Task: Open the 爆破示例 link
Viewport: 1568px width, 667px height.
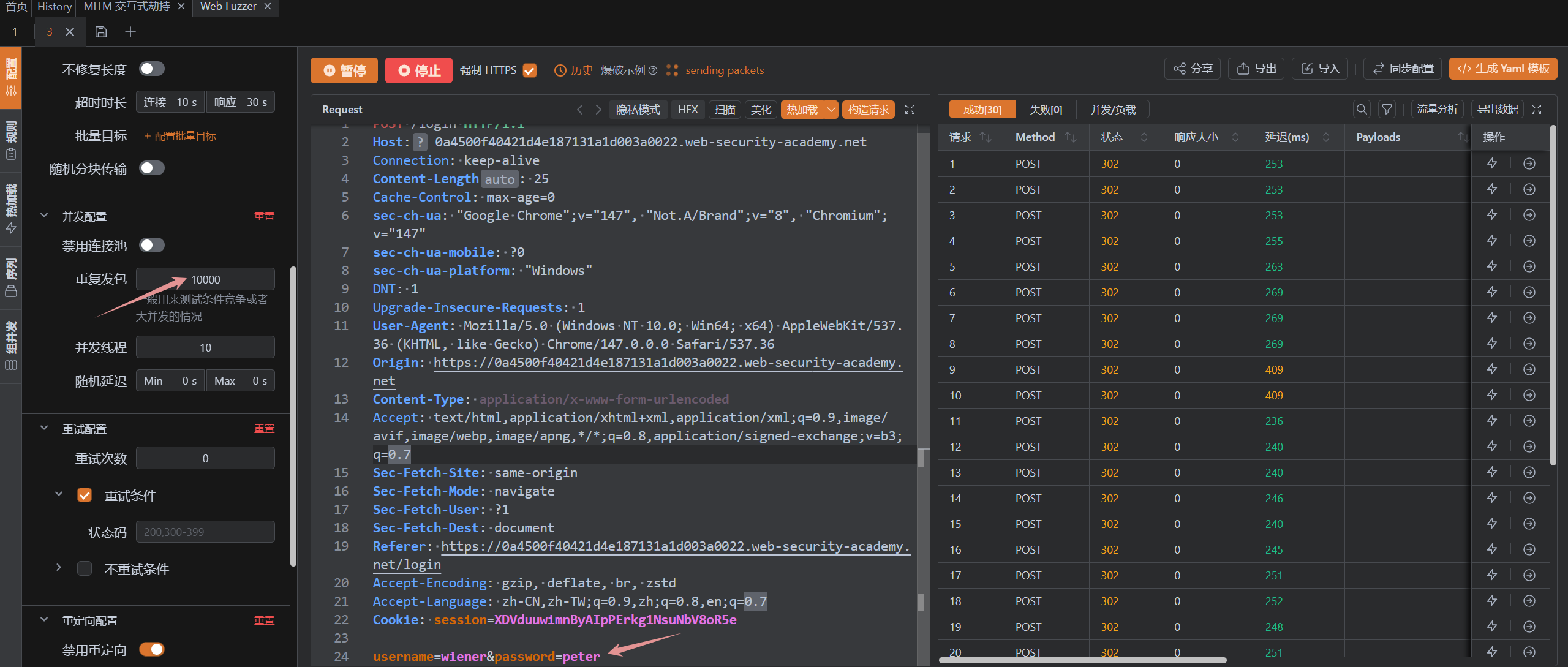Action: [x=623, y=70]
